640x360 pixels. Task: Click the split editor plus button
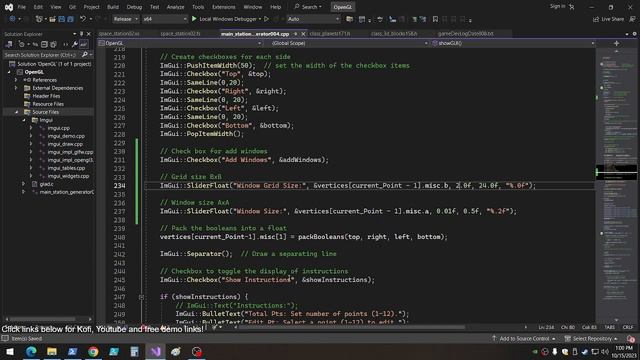616,43
